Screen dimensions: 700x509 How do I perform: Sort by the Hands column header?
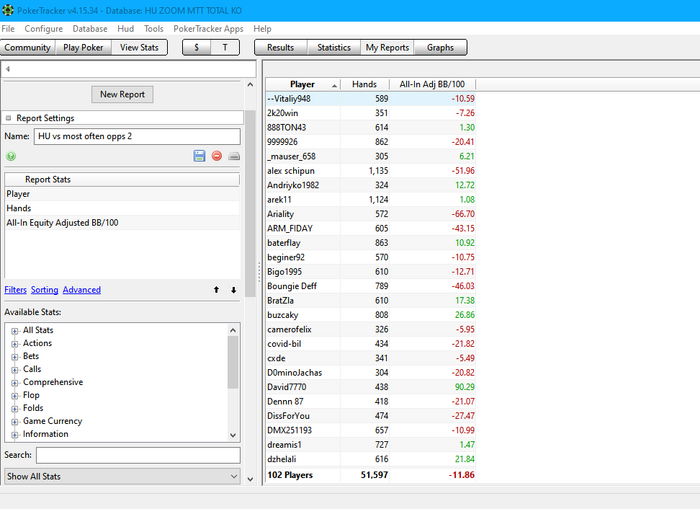(364, 84)
